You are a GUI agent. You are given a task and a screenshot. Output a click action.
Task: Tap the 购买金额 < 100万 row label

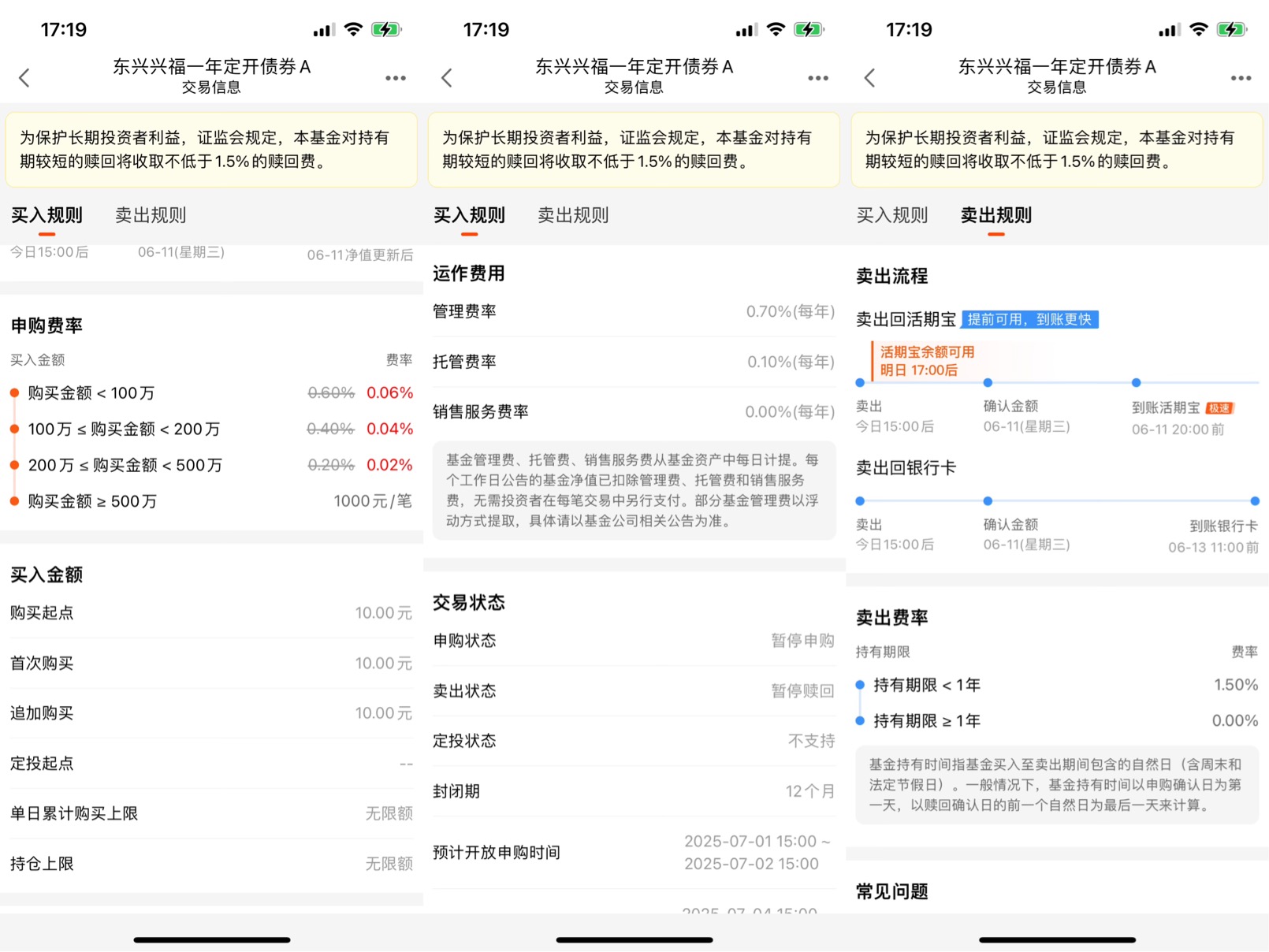click(x=91, y=392)
